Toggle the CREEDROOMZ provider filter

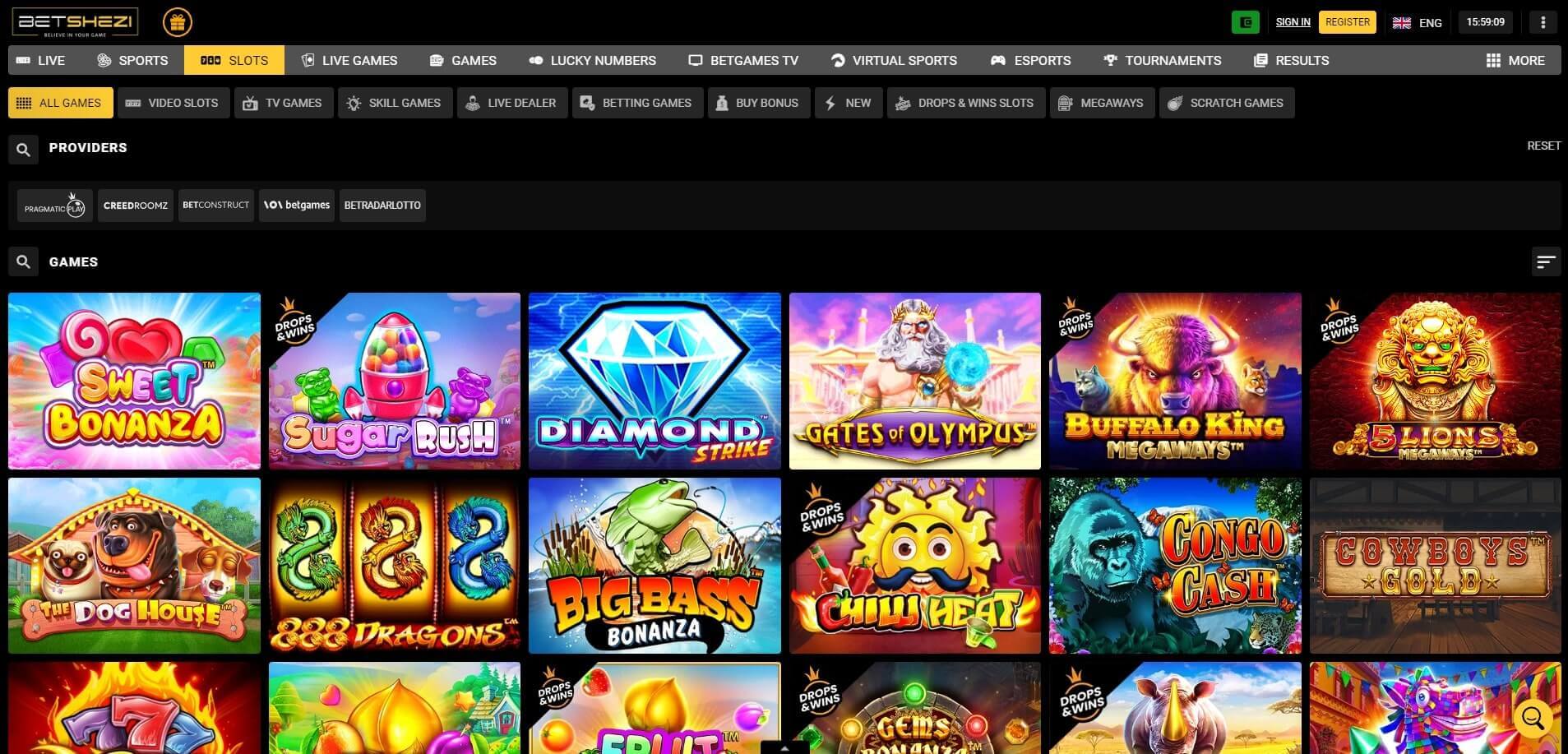[x=135, y=205]
